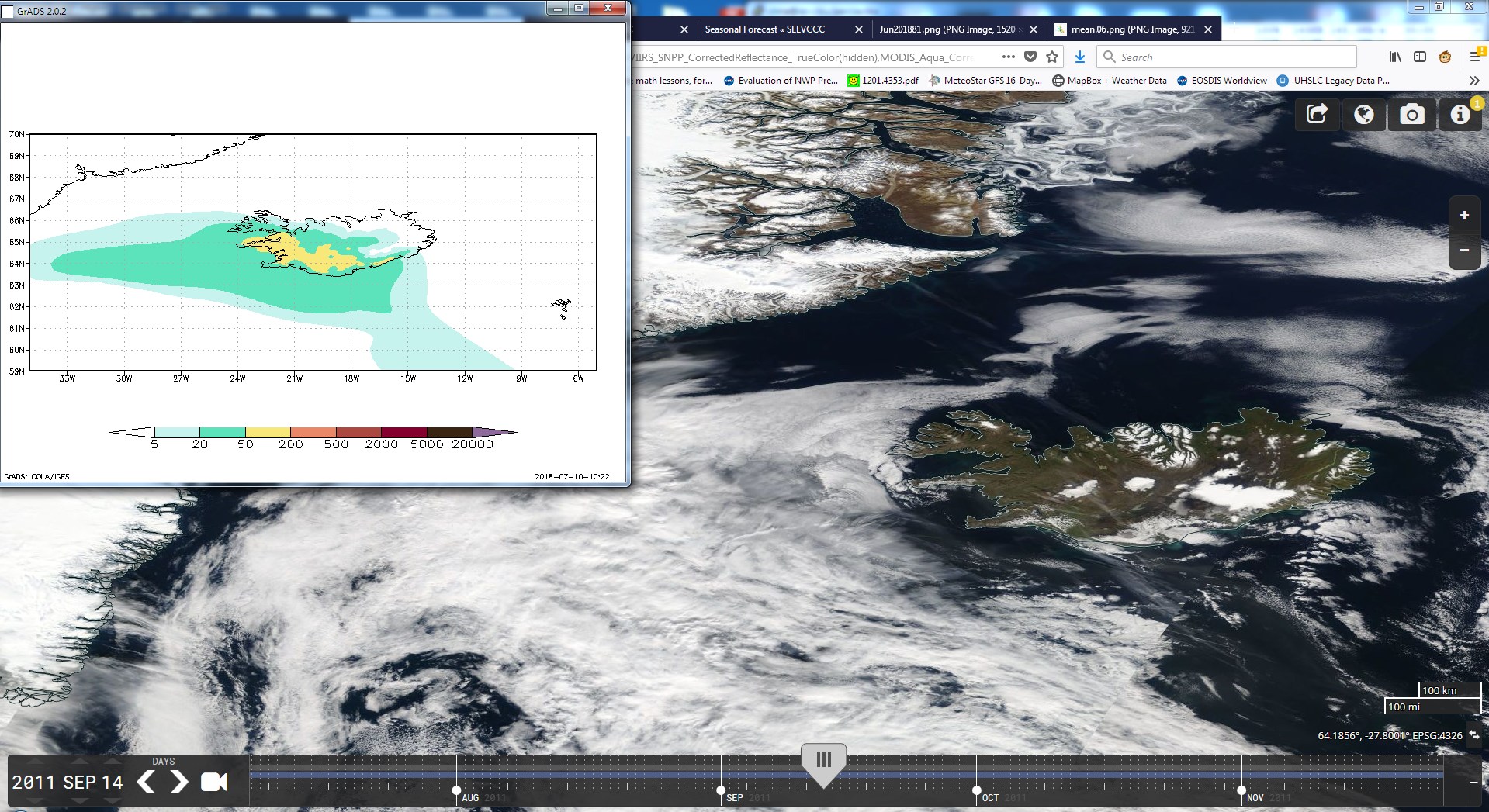
Task: Click the DAYS interval label
Action: point(164,762)
